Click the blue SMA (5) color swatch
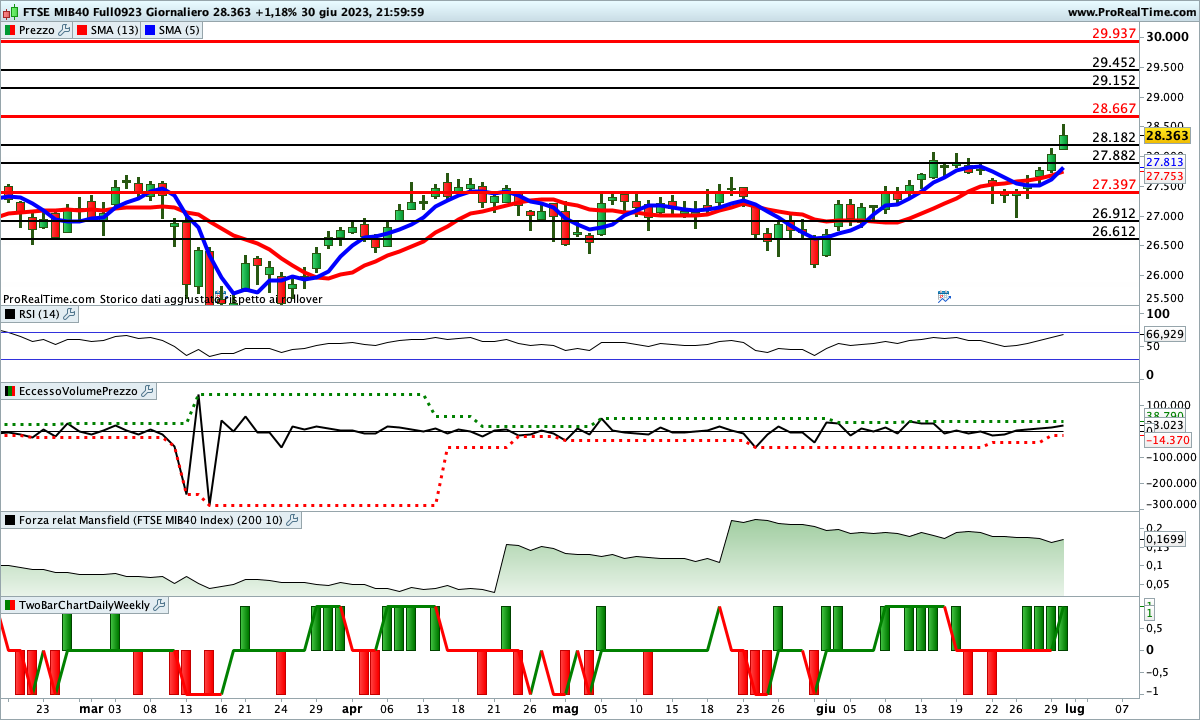The height and width of the screenshot is (720, 1200). click(149, 30)
